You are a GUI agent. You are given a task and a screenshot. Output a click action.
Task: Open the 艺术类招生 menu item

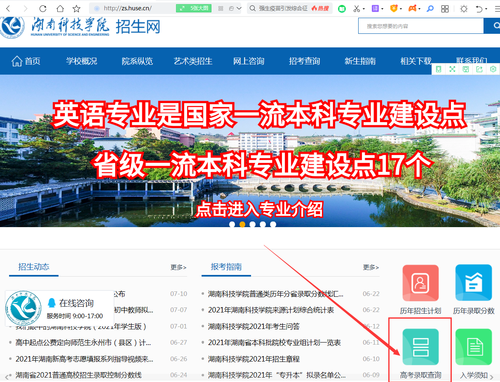[x=193, y=61]
